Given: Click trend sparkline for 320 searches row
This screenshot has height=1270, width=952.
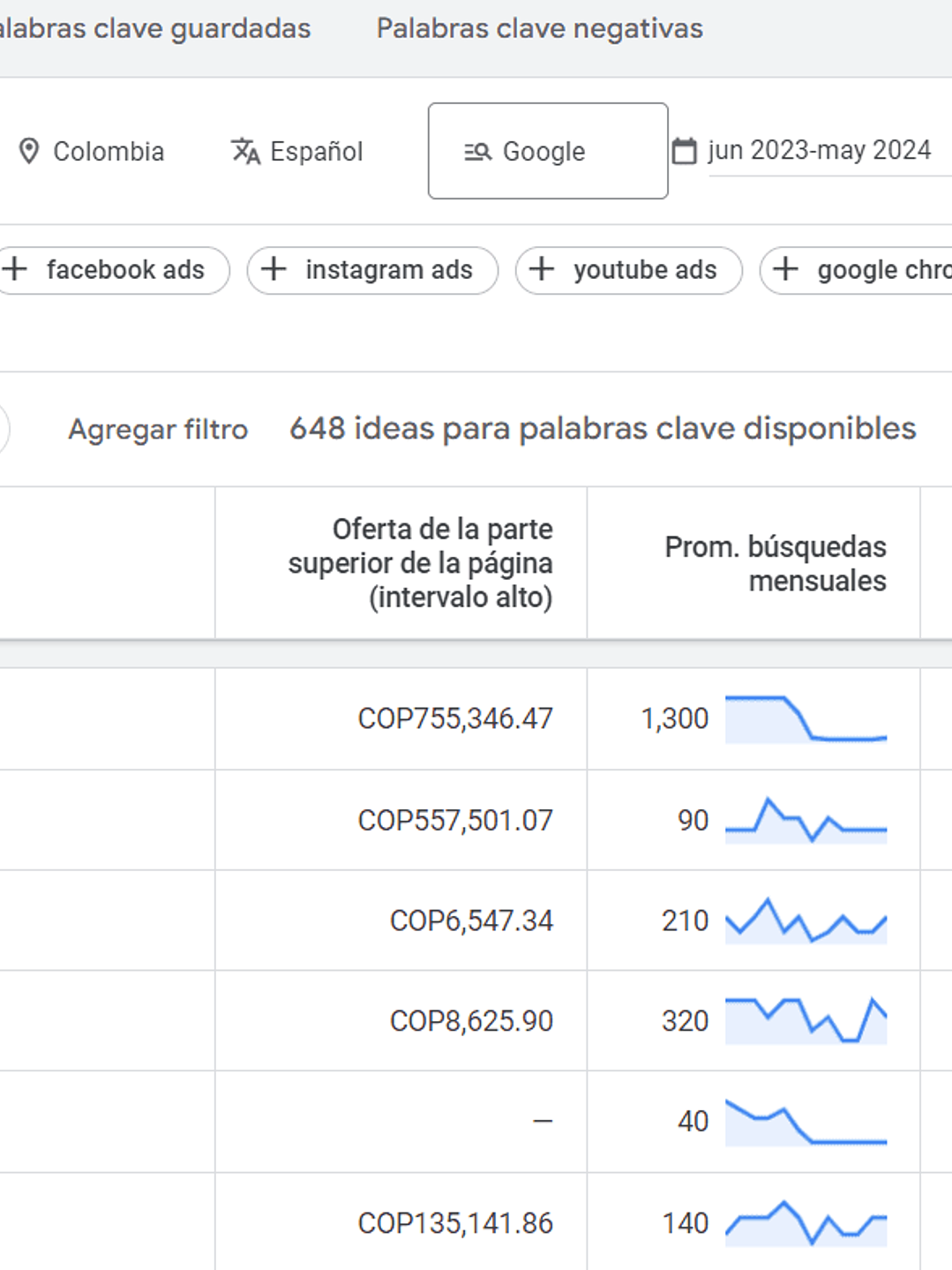Looking at the screenshot, I should (x=806, y=1020).
